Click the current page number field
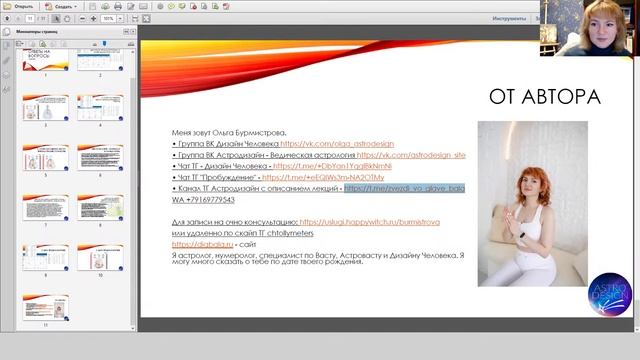The image size is (640, 360). [x=30, y=18]
